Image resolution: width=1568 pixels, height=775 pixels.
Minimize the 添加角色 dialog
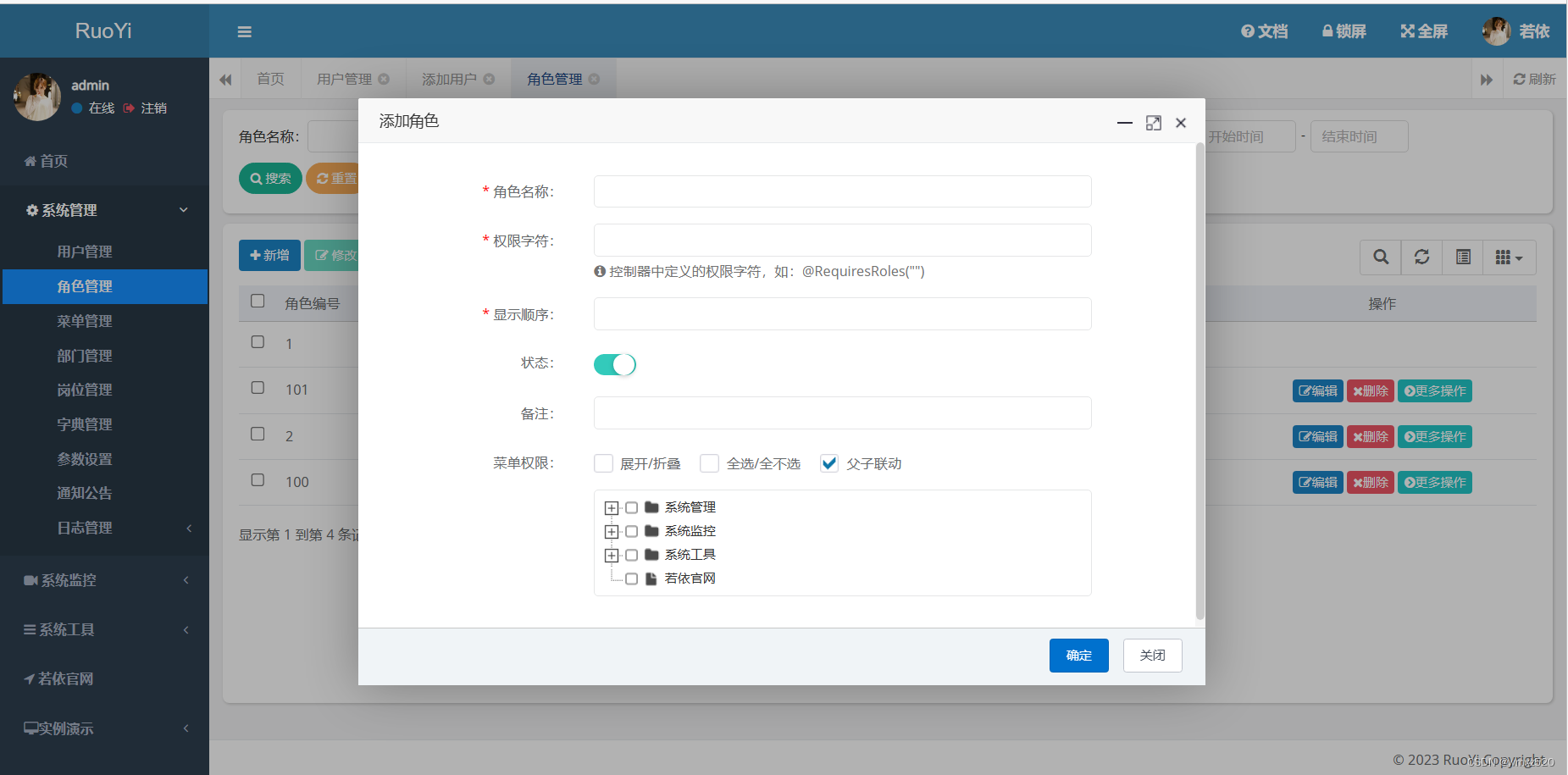pos(1125,123)
